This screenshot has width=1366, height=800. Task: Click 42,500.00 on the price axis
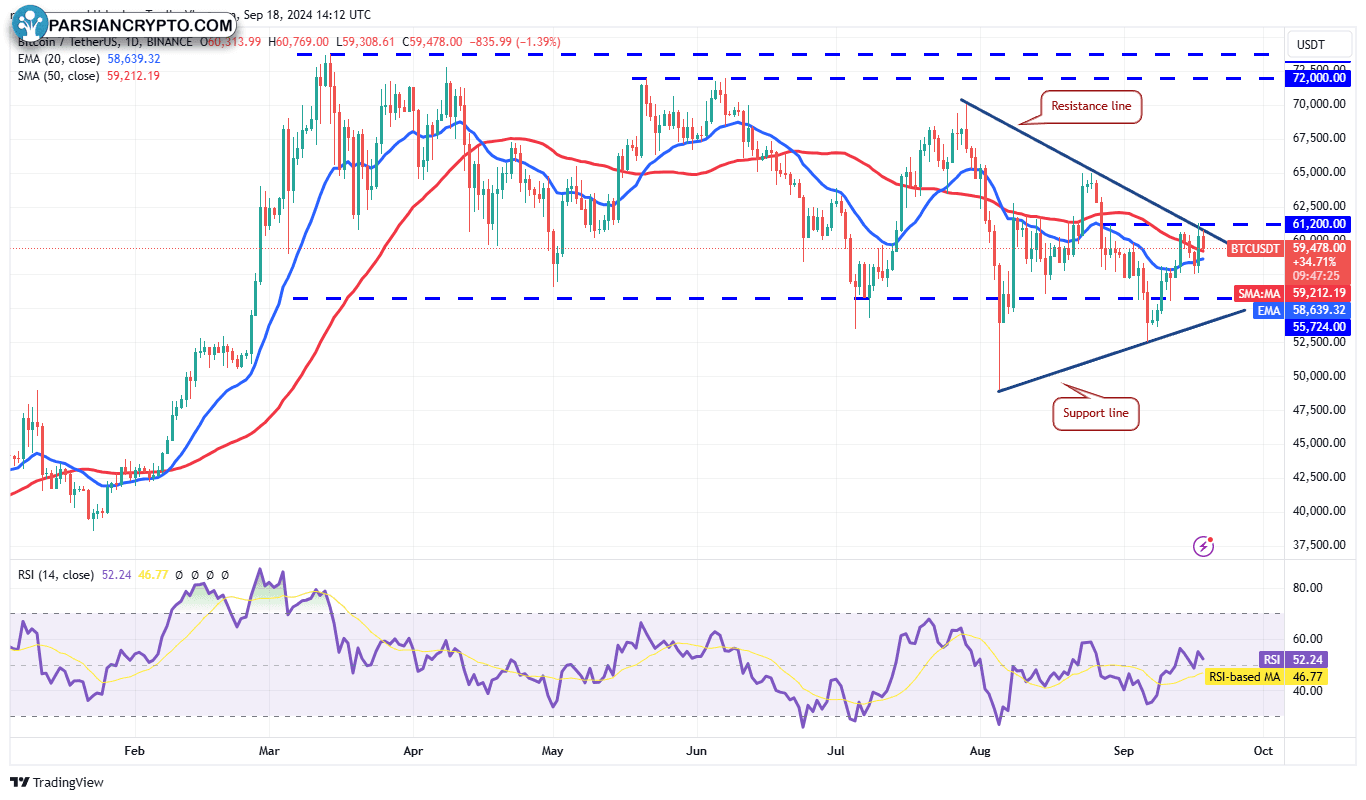pos(1319,477)
